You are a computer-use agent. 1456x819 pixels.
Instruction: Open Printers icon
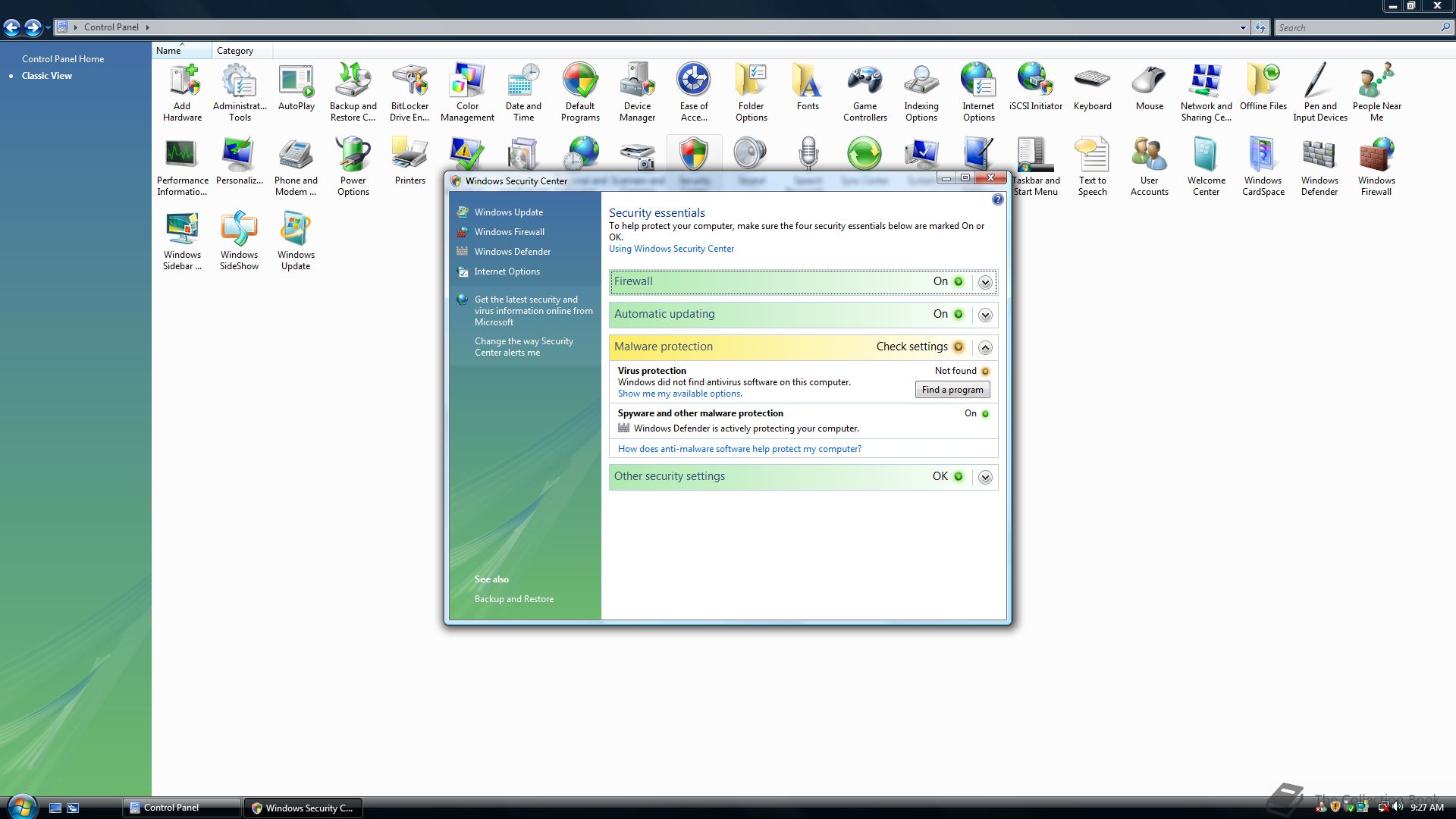point(409,162)
